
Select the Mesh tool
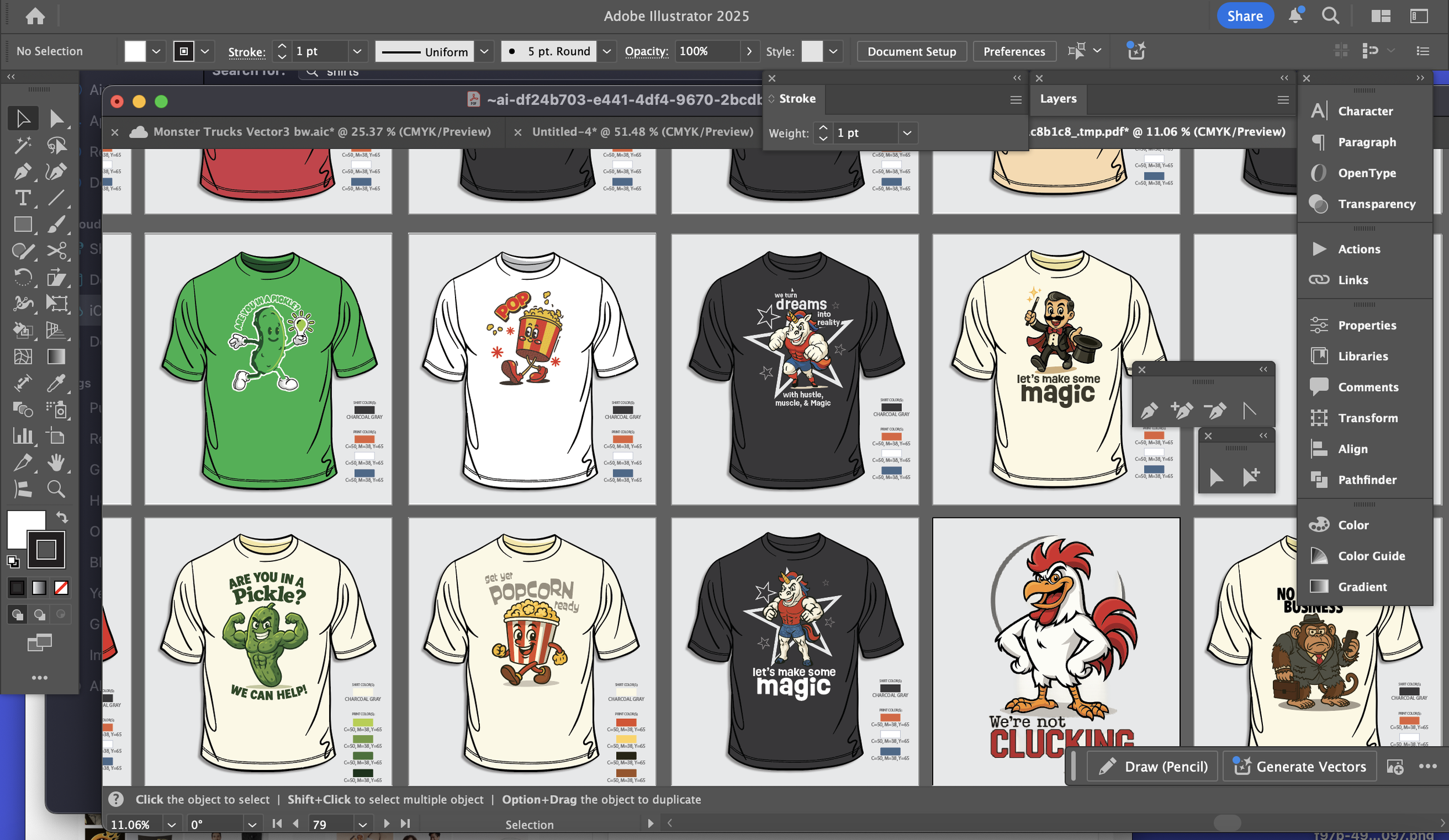(23, 357)
